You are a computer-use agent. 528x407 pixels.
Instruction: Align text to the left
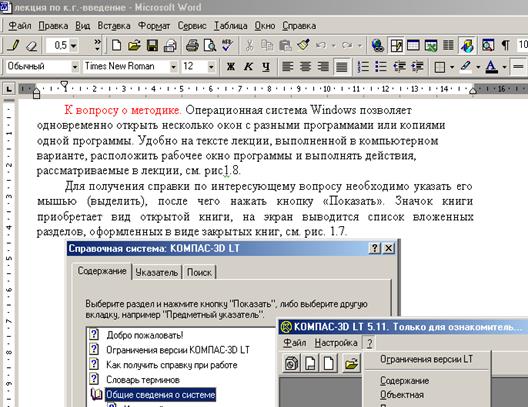click(287, 67)
